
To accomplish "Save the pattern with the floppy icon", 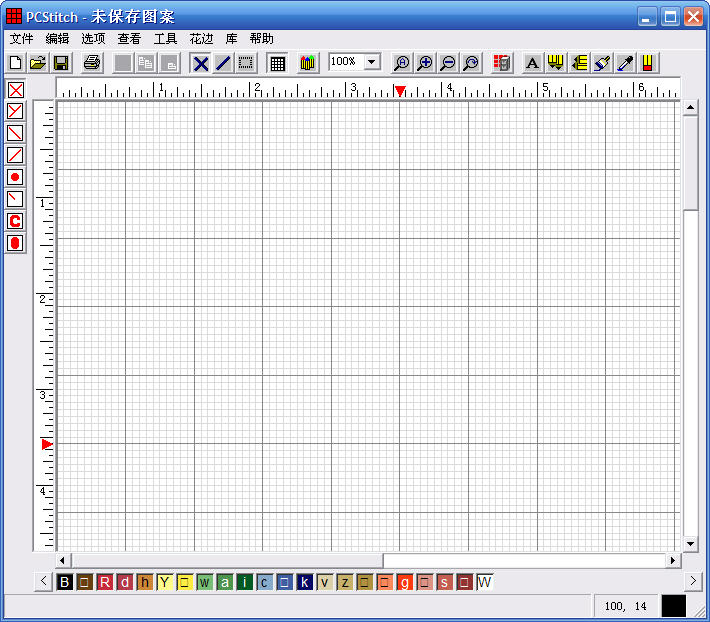I will click(x=61, y=62).
